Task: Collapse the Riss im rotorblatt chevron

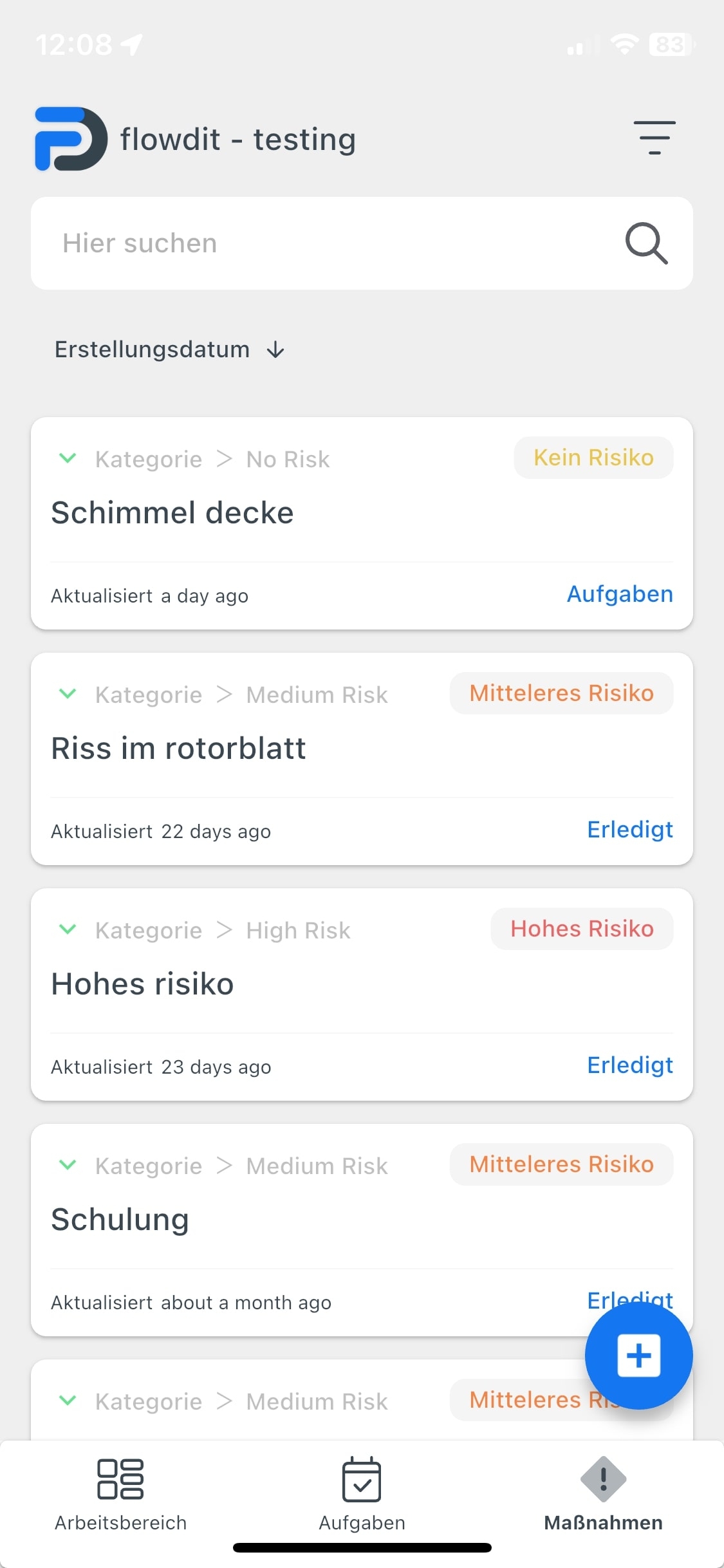Action: 68,694
